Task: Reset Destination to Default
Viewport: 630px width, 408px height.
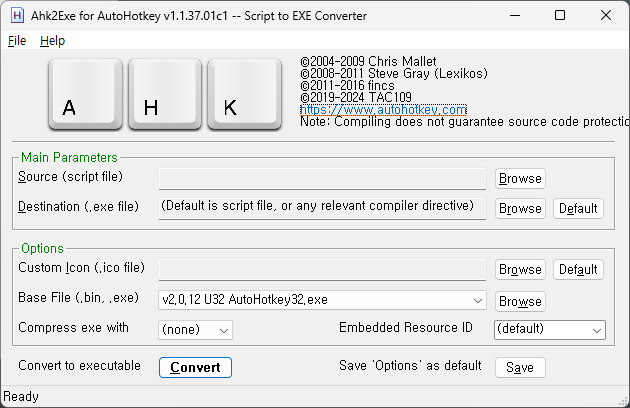Action: 578,208
